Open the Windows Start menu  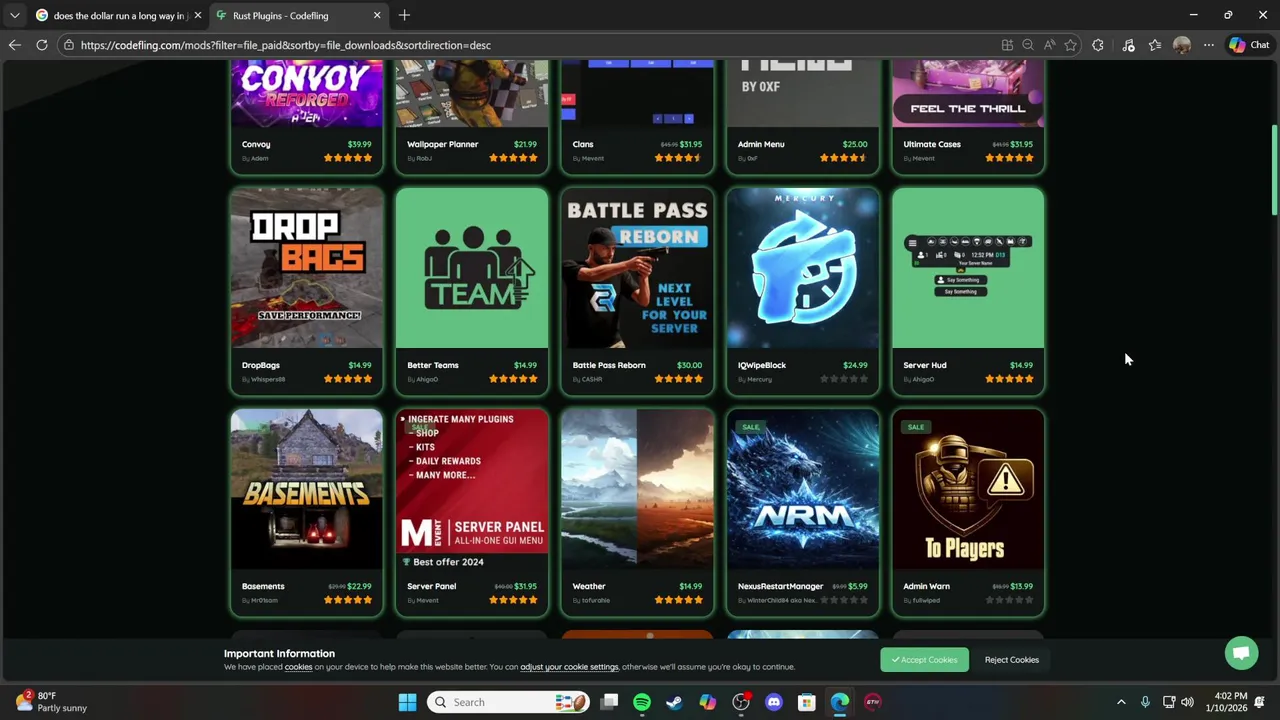point(407,702)
